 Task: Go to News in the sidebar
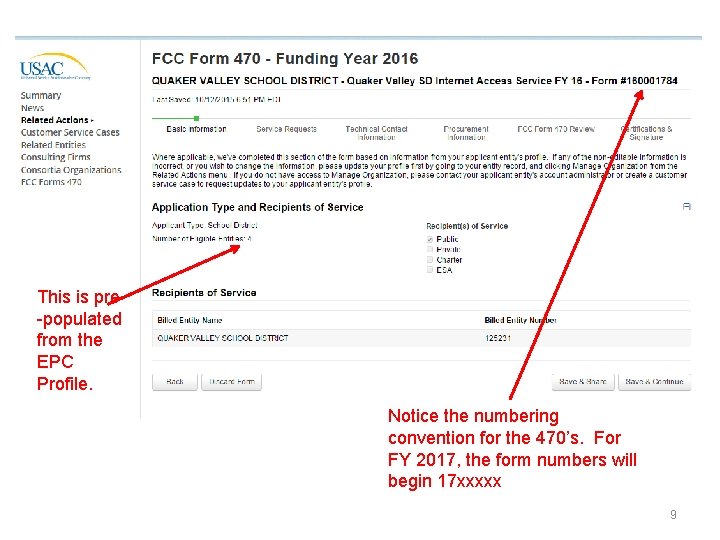tap(32, 108)
